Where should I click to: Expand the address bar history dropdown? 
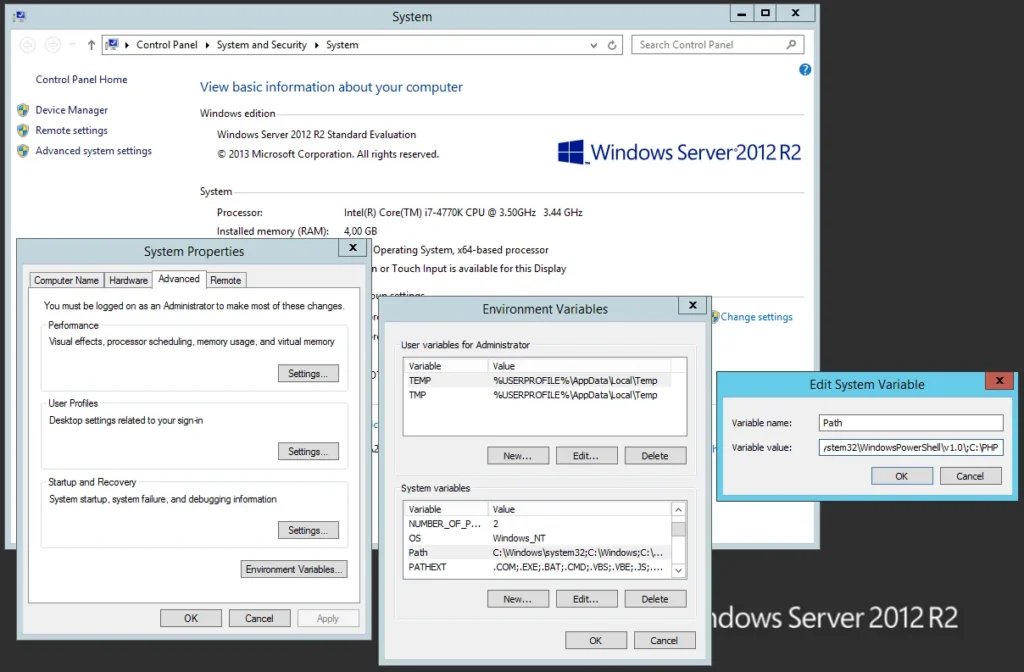click(x=595, y=45)
